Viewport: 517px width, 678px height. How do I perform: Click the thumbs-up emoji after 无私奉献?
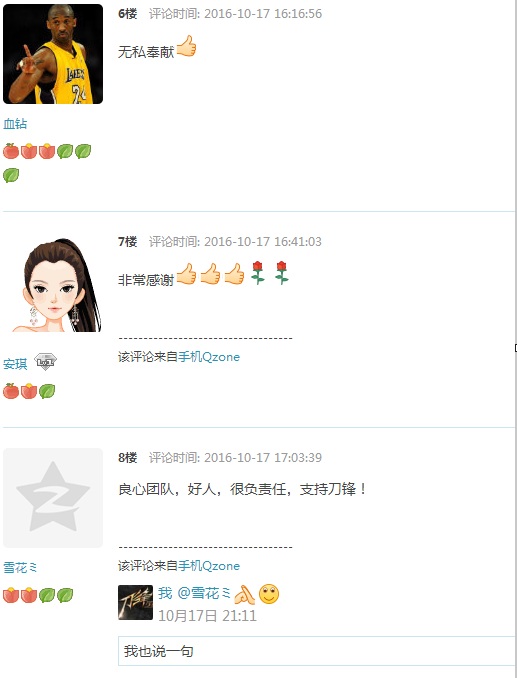click(x=186, y=46)
